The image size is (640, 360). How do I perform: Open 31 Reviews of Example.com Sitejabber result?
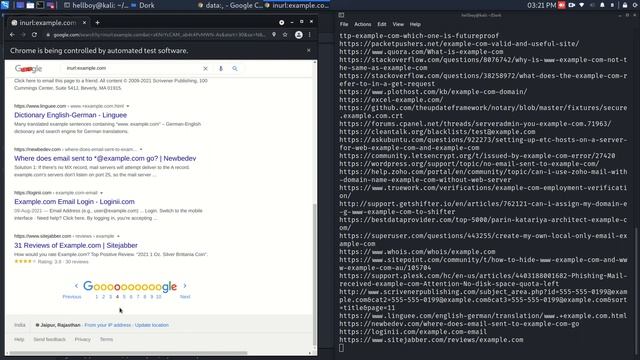[x=76, y=245]
